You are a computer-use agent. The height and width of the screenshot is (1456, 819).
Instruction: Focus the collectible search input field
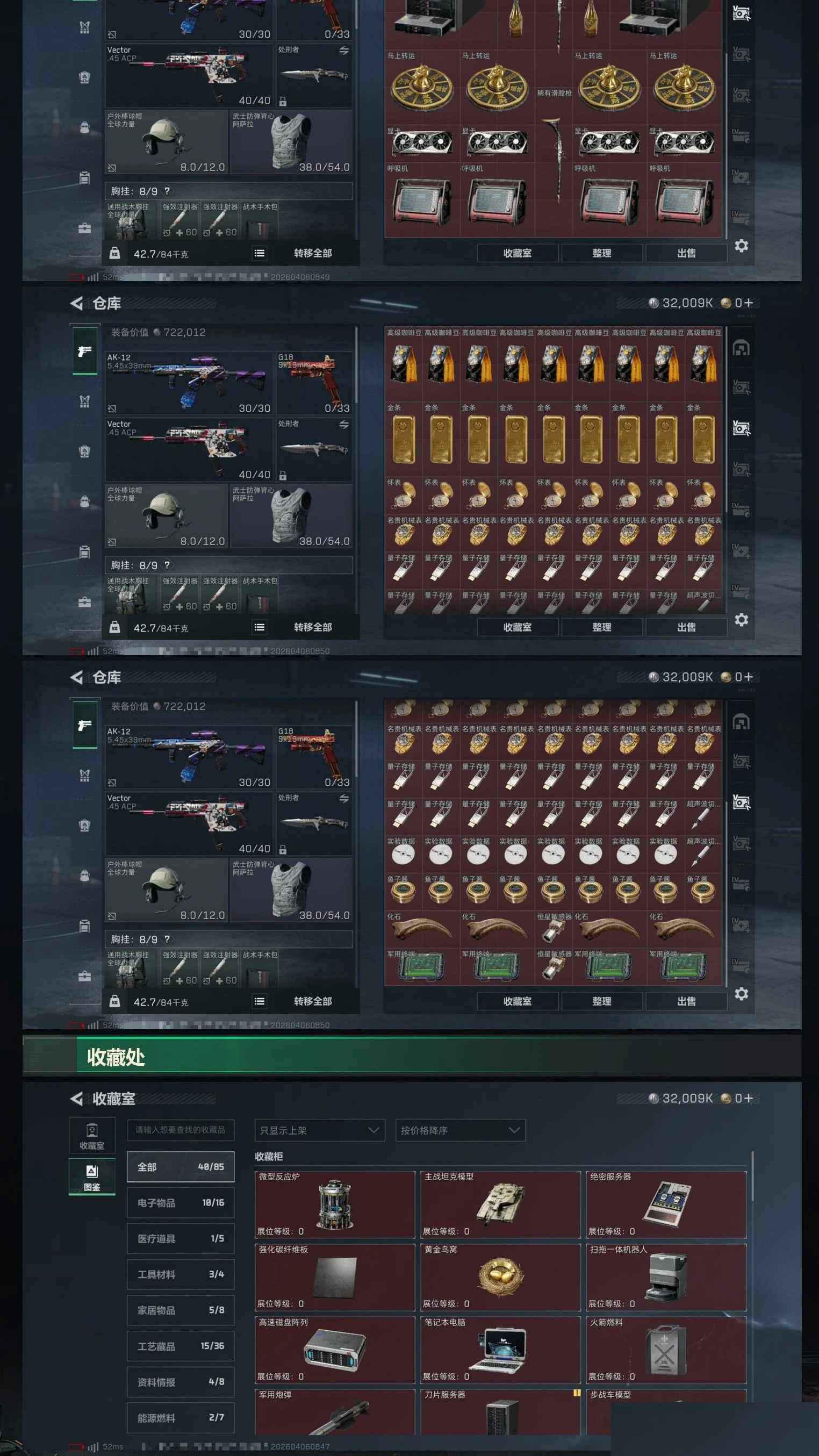(x=181, y=1130)
